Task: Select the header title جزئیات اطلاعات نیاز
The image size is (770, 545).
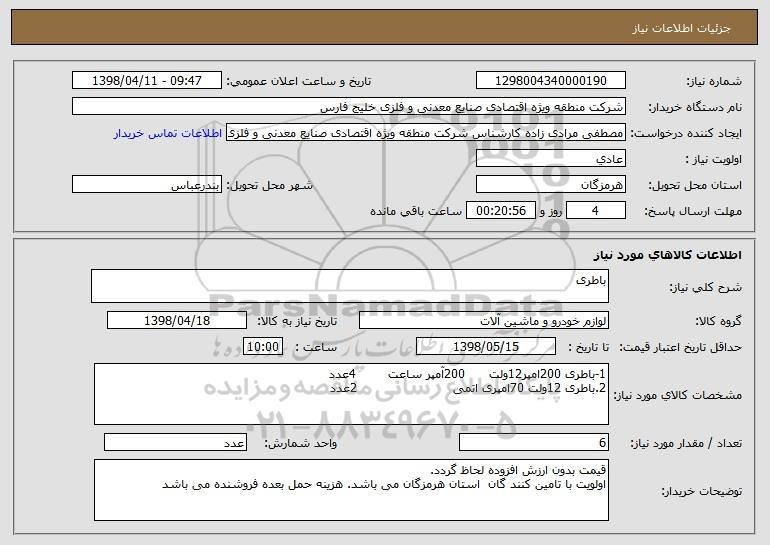Action: tap(681, 28)
